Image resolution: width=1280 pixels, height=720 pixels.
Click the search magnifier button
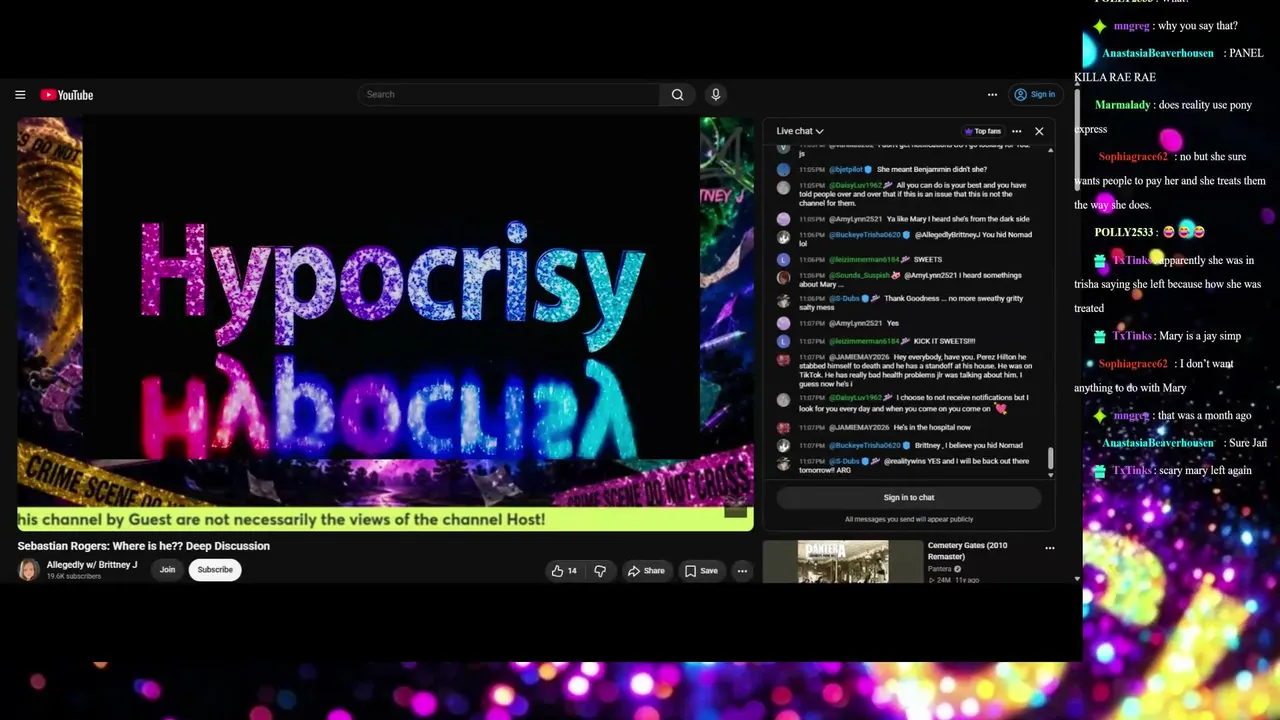[x=677, y=95]
